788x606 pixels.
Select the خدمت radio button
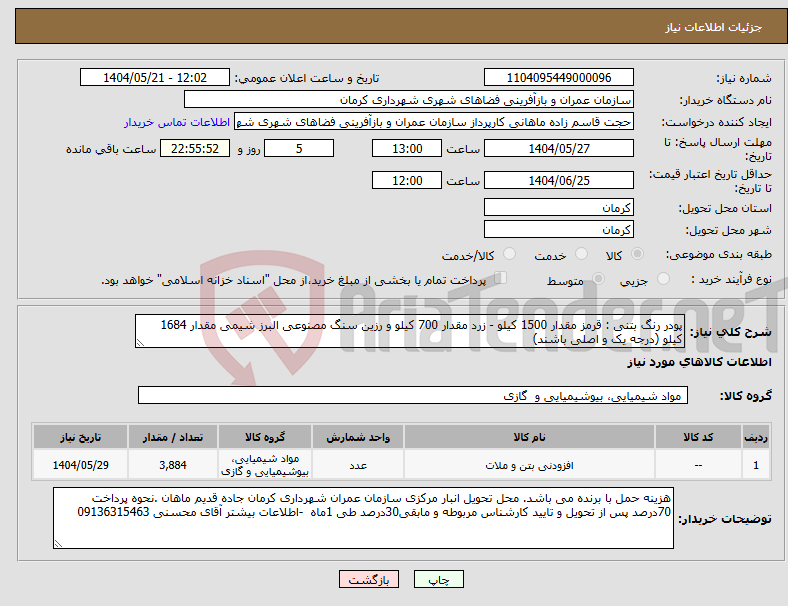click(581, 254)
